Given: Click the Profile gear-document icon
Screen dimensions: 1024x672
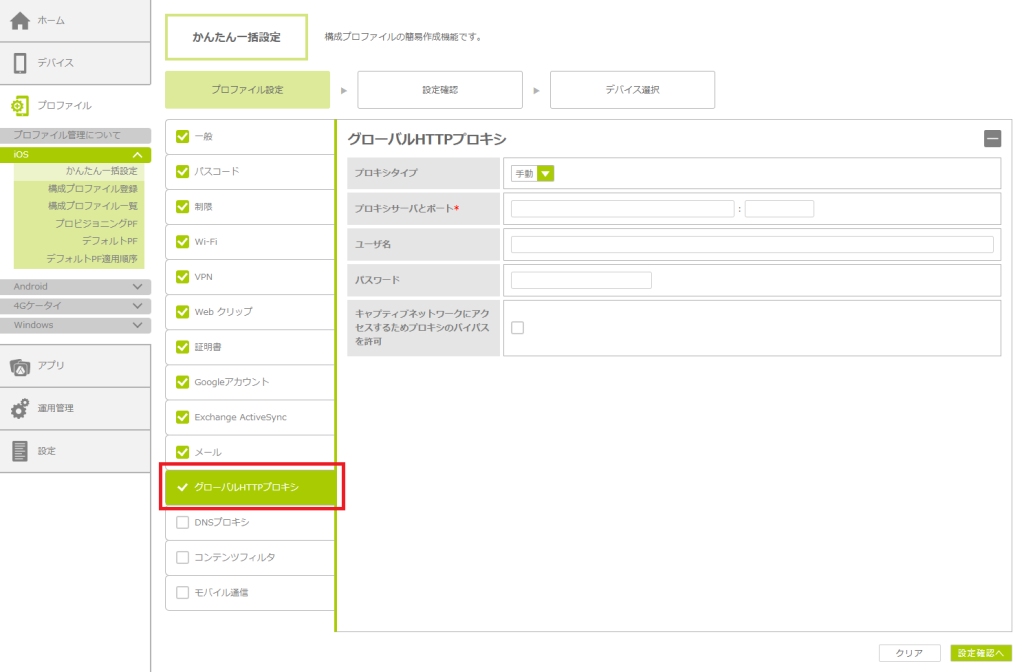Looking at the screenshot, I should [20, 105].
